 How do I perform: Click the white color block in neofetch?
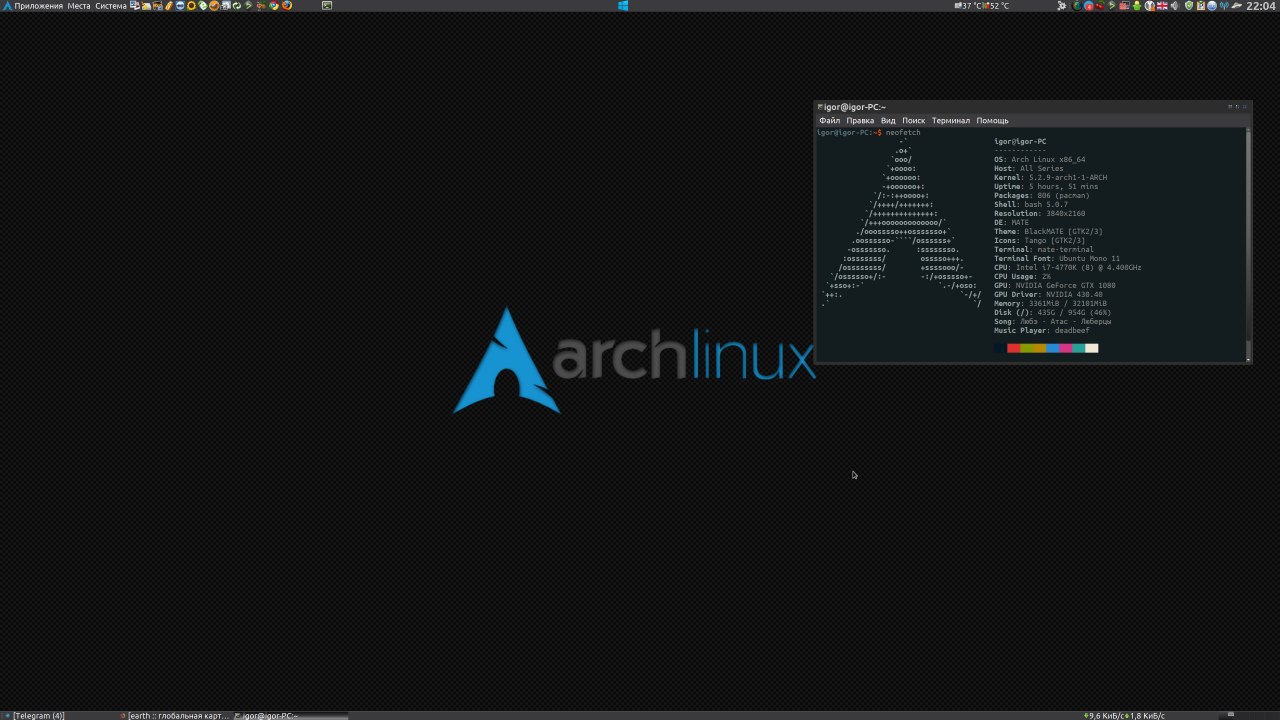pos(1091,348)
